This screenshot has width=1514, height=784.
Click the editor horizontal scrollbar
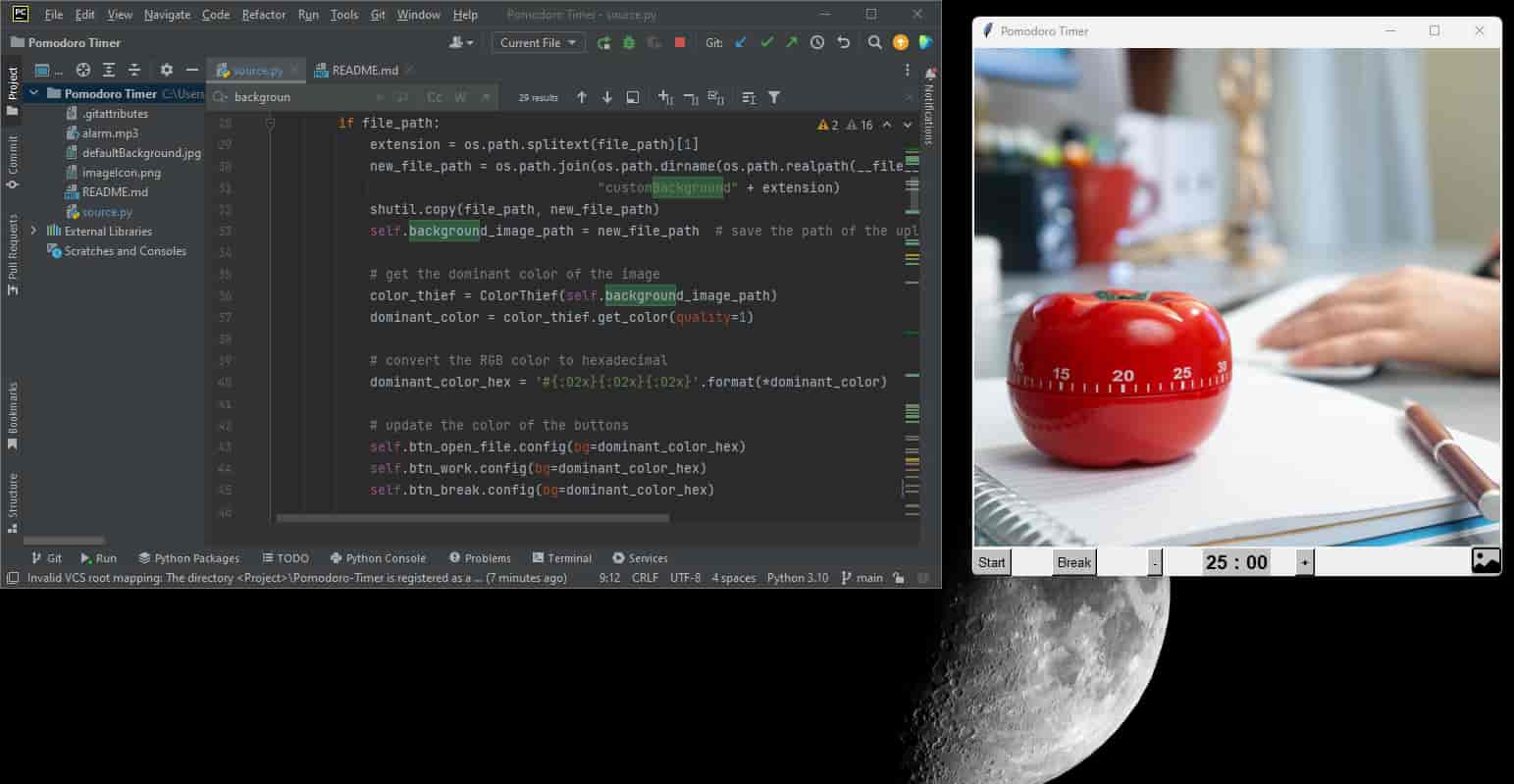click(473, 518)
